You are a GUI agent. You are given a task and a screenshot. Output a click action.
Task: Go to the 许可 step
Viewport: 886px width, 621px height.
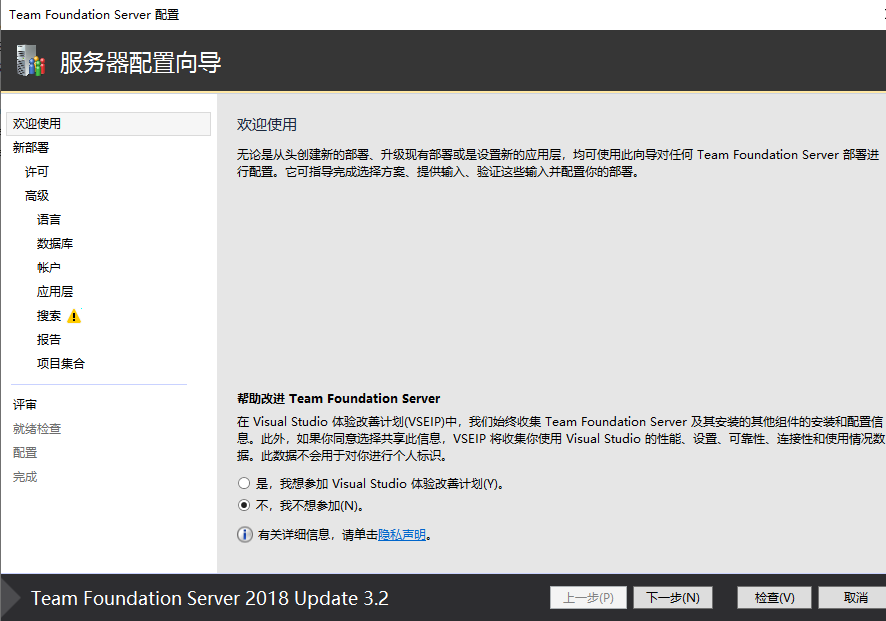point(37,172)
